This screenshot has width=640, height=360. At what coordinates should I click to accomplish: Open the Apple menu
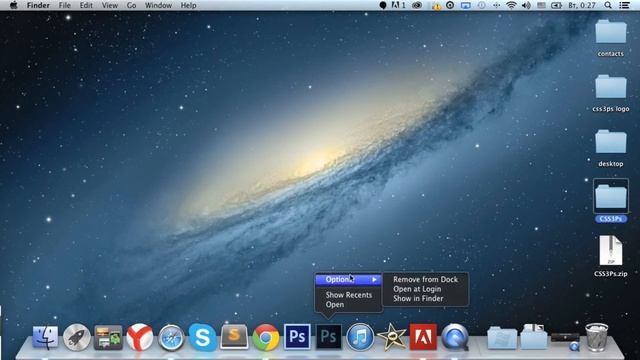coord(13,5)
